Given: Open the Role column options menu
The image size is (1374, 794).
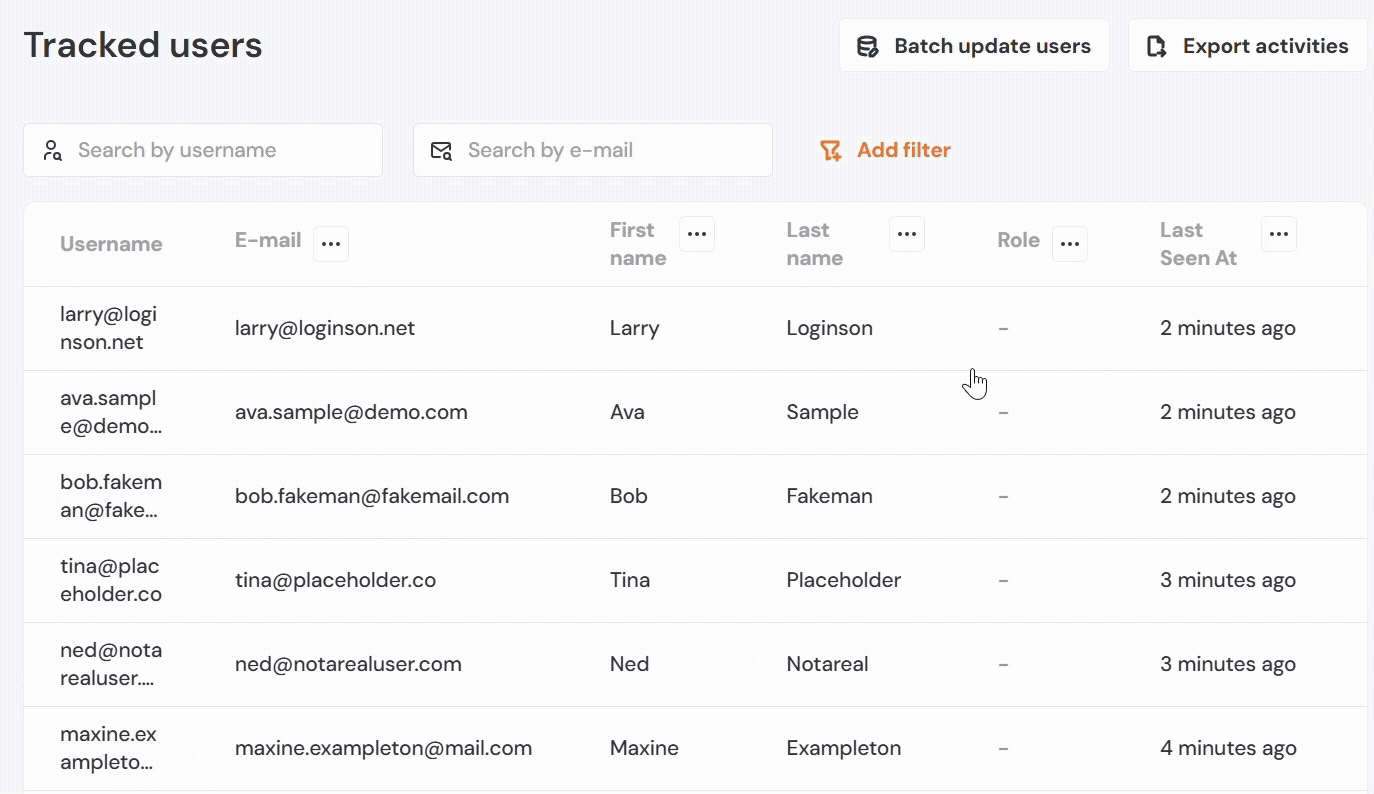Looking at the screenshot, I should [x=1070, y=244].
